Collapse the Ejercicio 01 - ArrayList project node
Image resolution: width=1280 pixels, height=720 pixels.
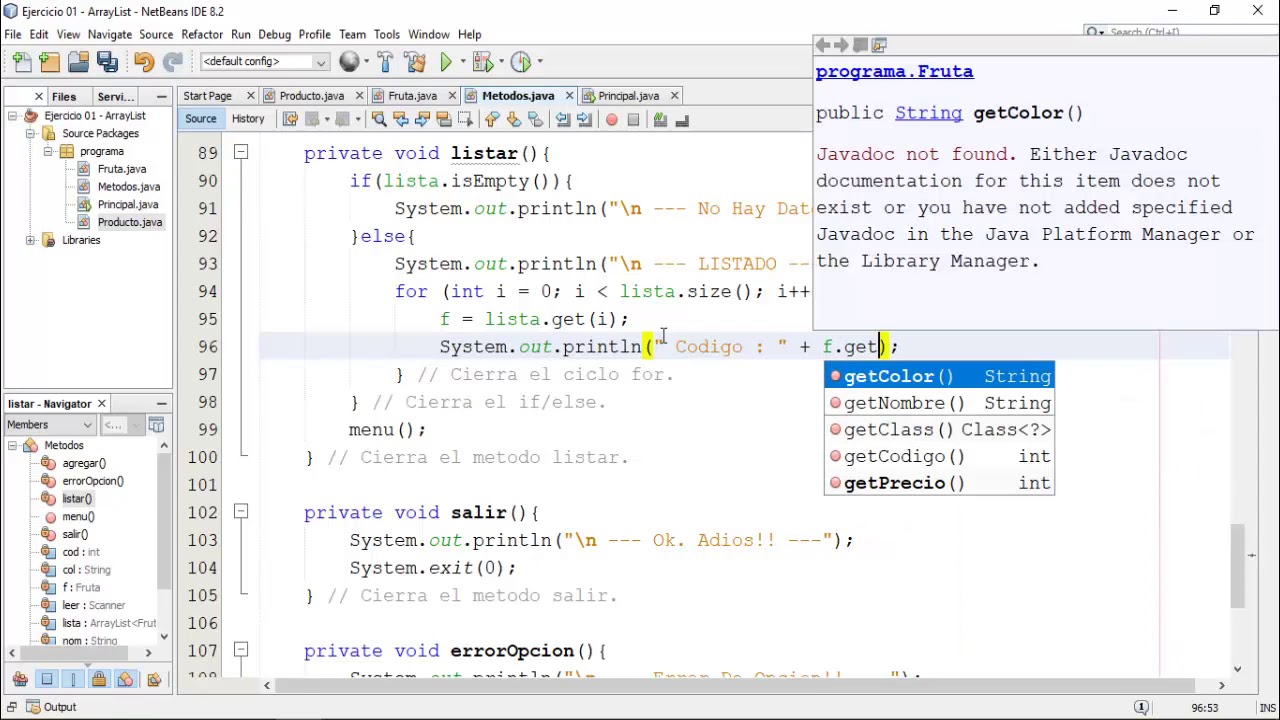12,116
